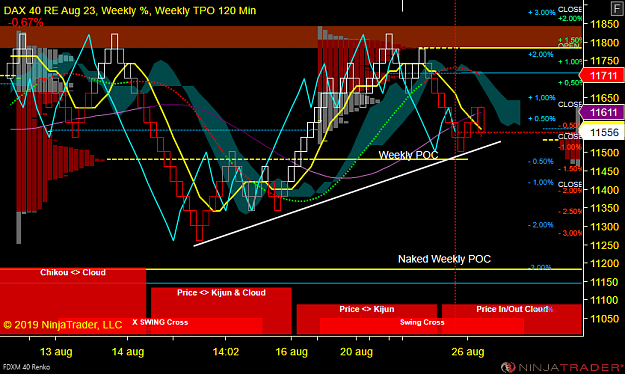The height and width of the screenshot is (374, 625).
Task: Click the blue - 2.00% level label
Action: coord(540,225)
